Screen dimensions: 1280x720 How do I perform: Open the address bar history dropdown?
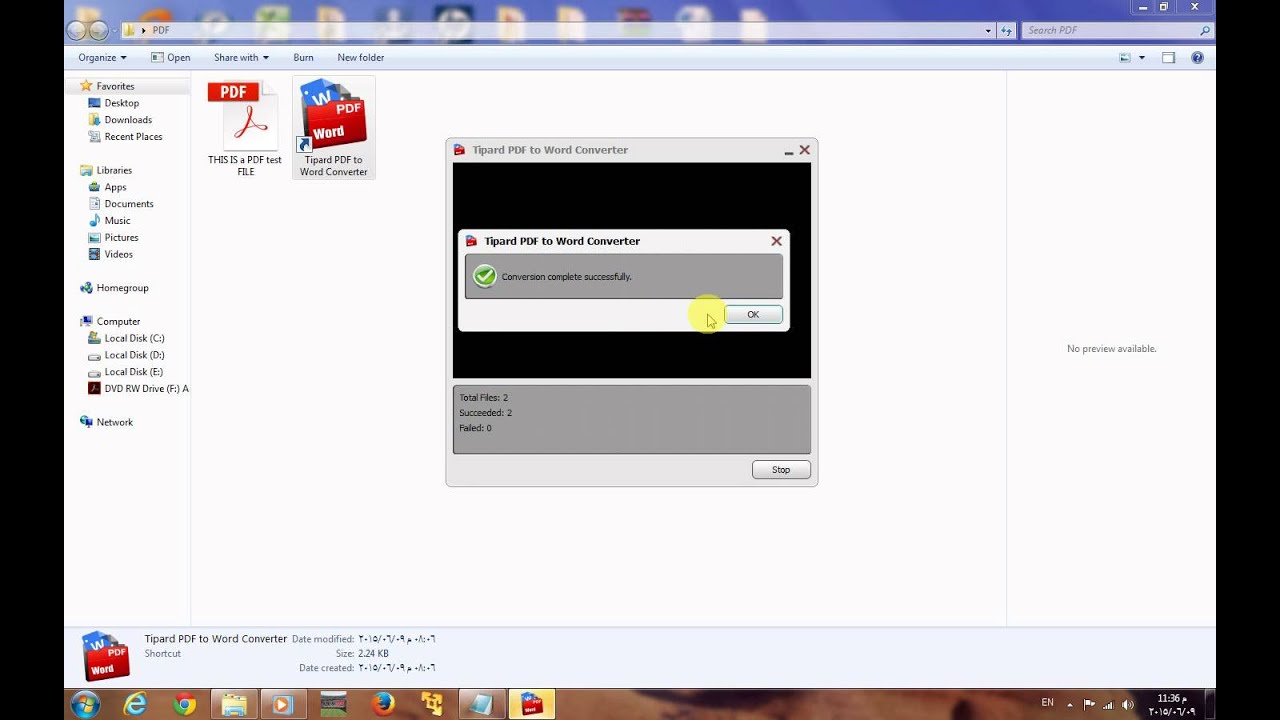989,30
